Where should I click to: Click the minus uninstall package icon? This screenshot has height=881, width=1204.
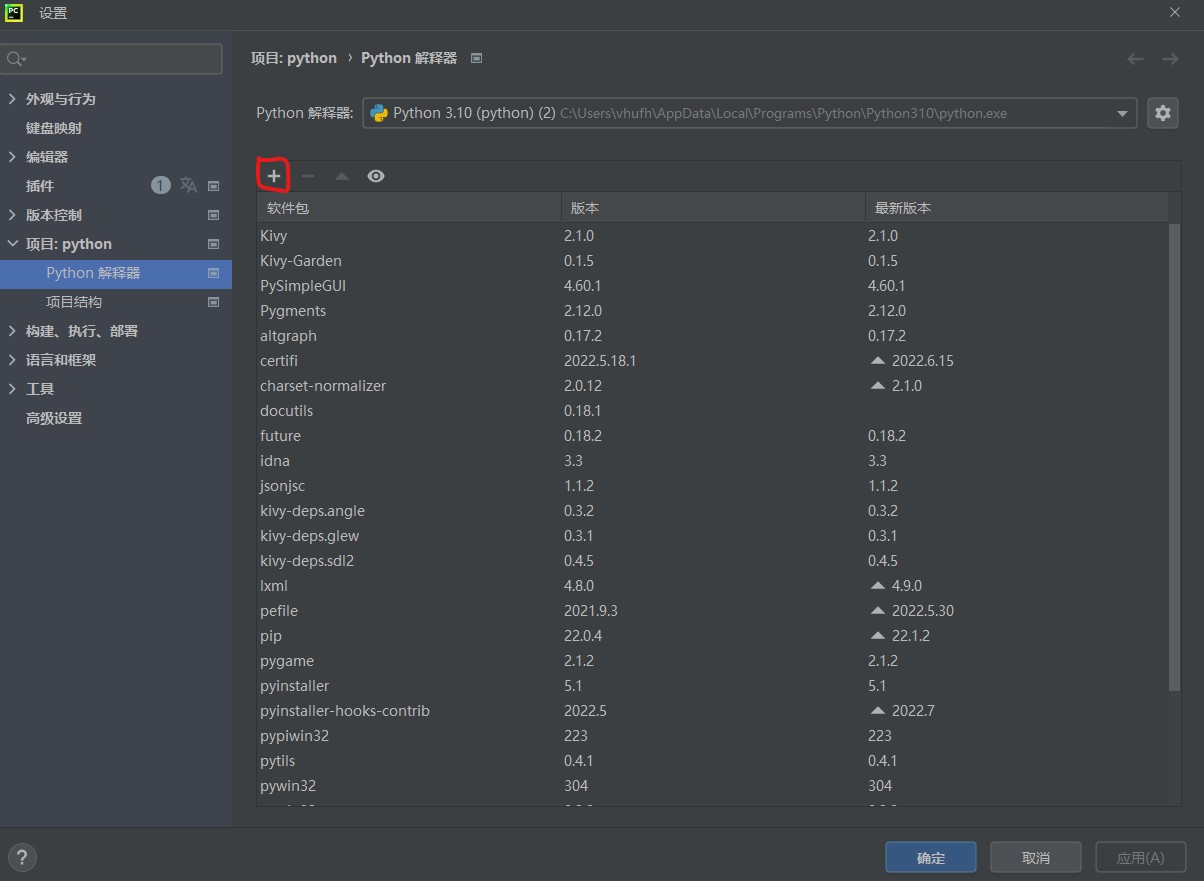[x=308, y=176]
